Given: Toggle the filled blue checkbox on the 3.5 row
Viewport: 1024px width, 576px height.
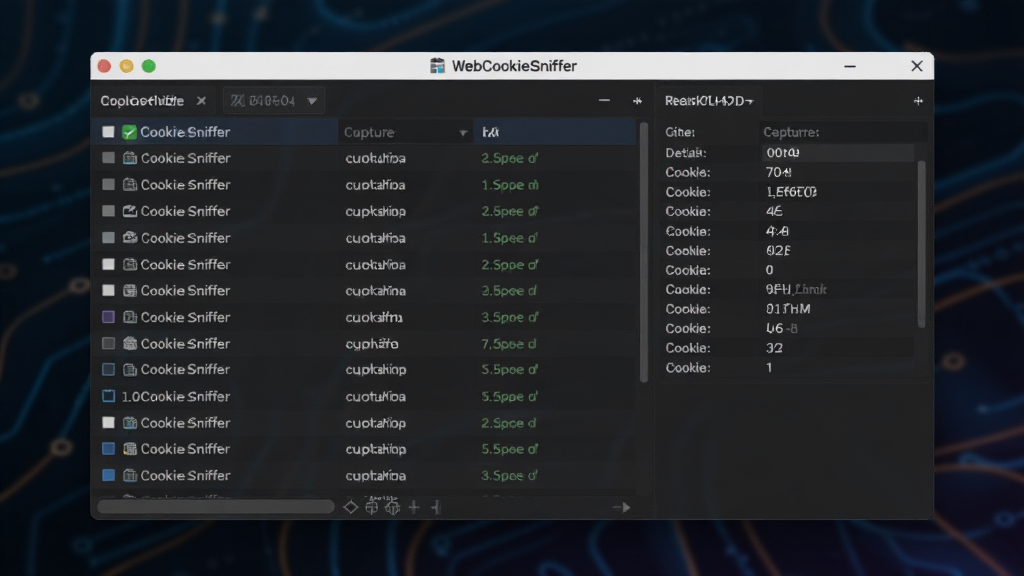Looking at the screenshot, I should pos(108,475).
